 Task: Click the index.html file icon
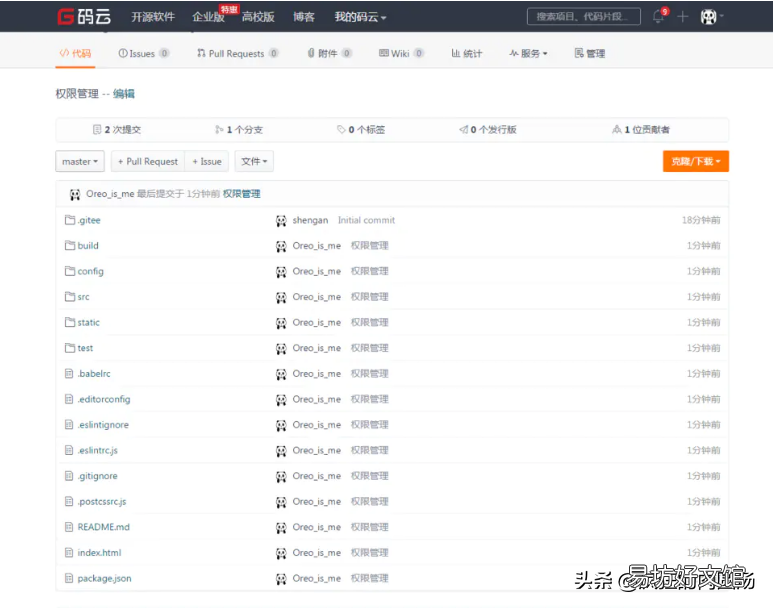pos(69,553)
